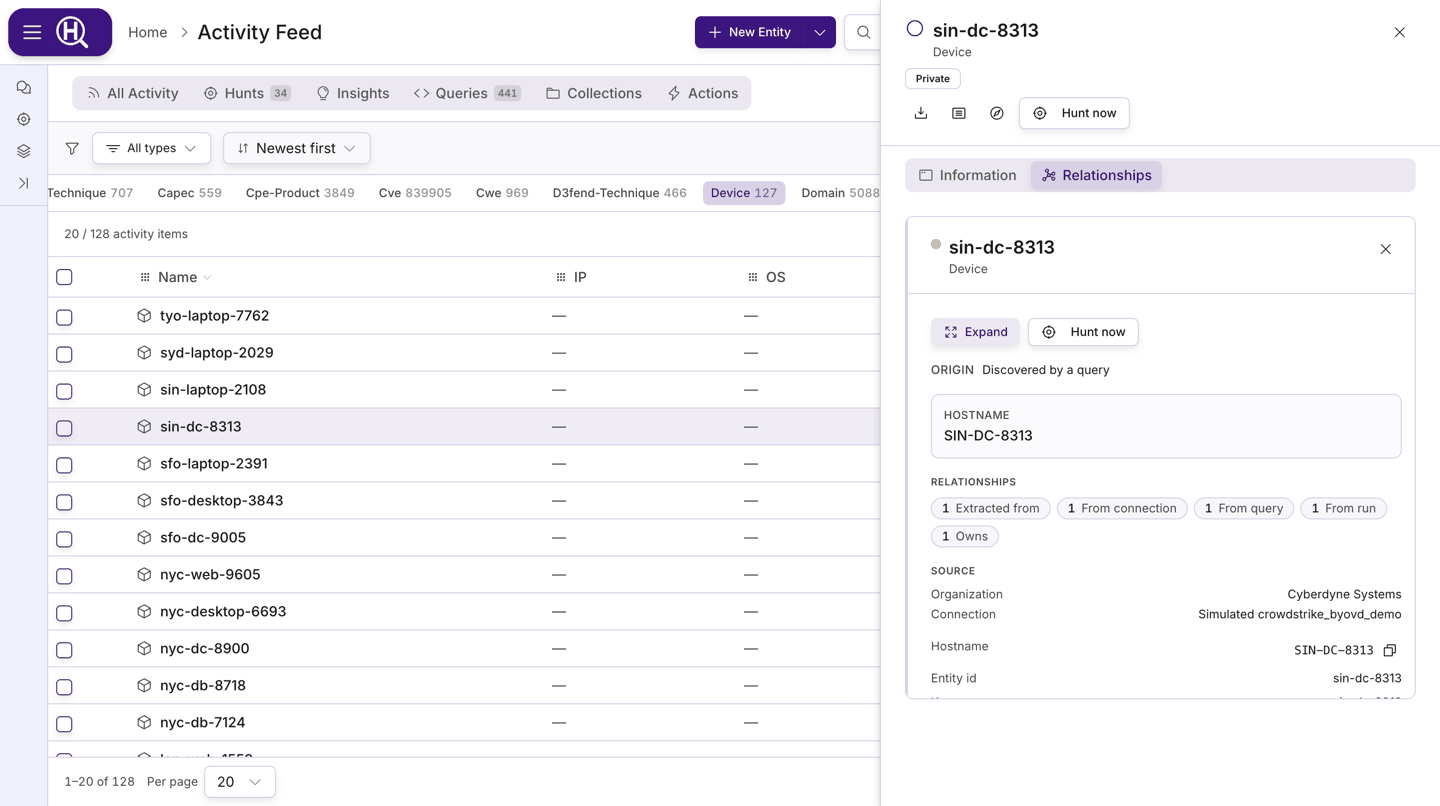The image size is (1440, 806).
Task: Click the Private badge
Action: [933, 78]
